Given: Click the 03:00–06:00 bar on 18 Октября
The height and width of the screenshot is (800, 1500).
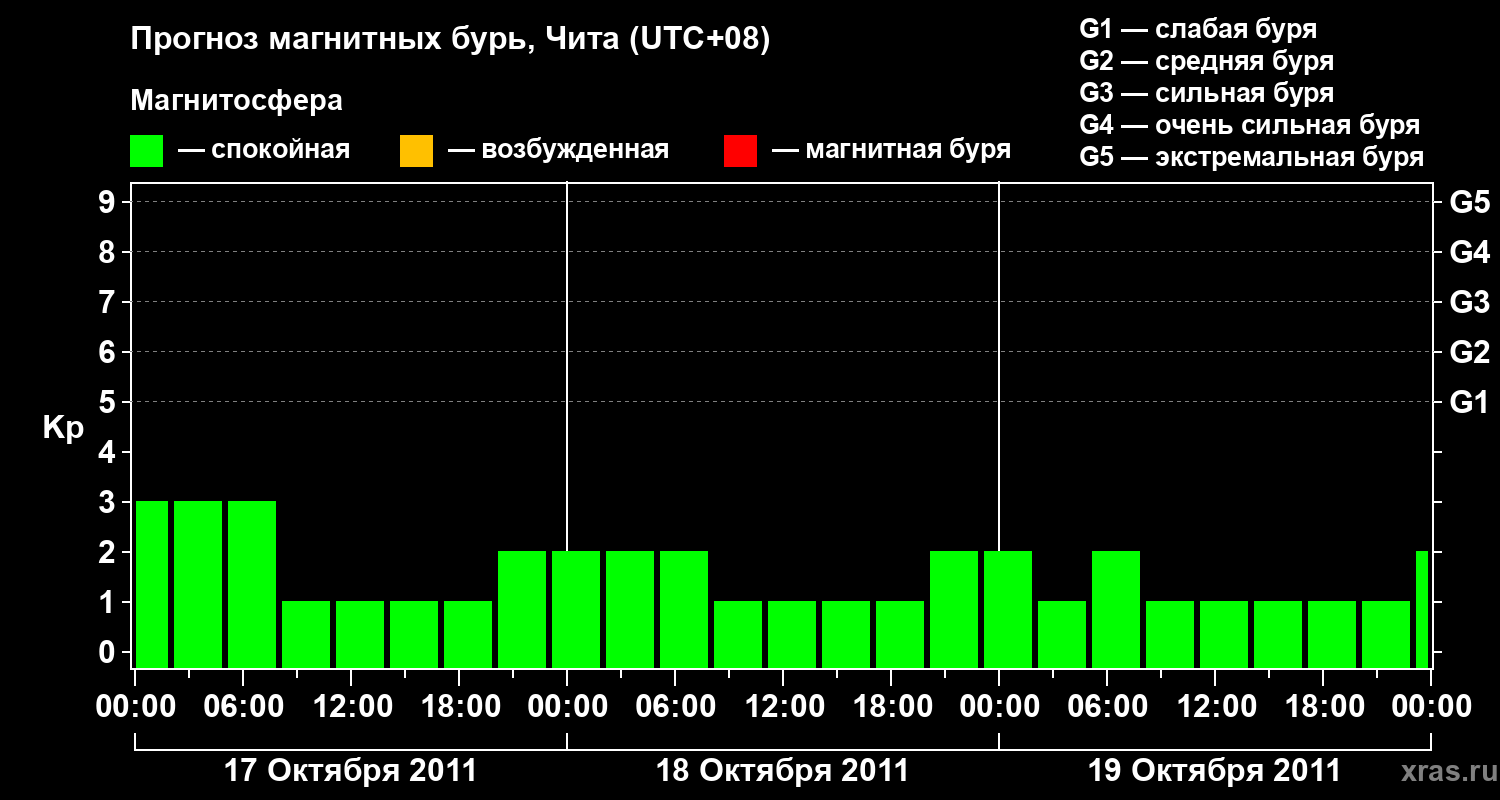Looking at the screenshot, I should [630, 609].
